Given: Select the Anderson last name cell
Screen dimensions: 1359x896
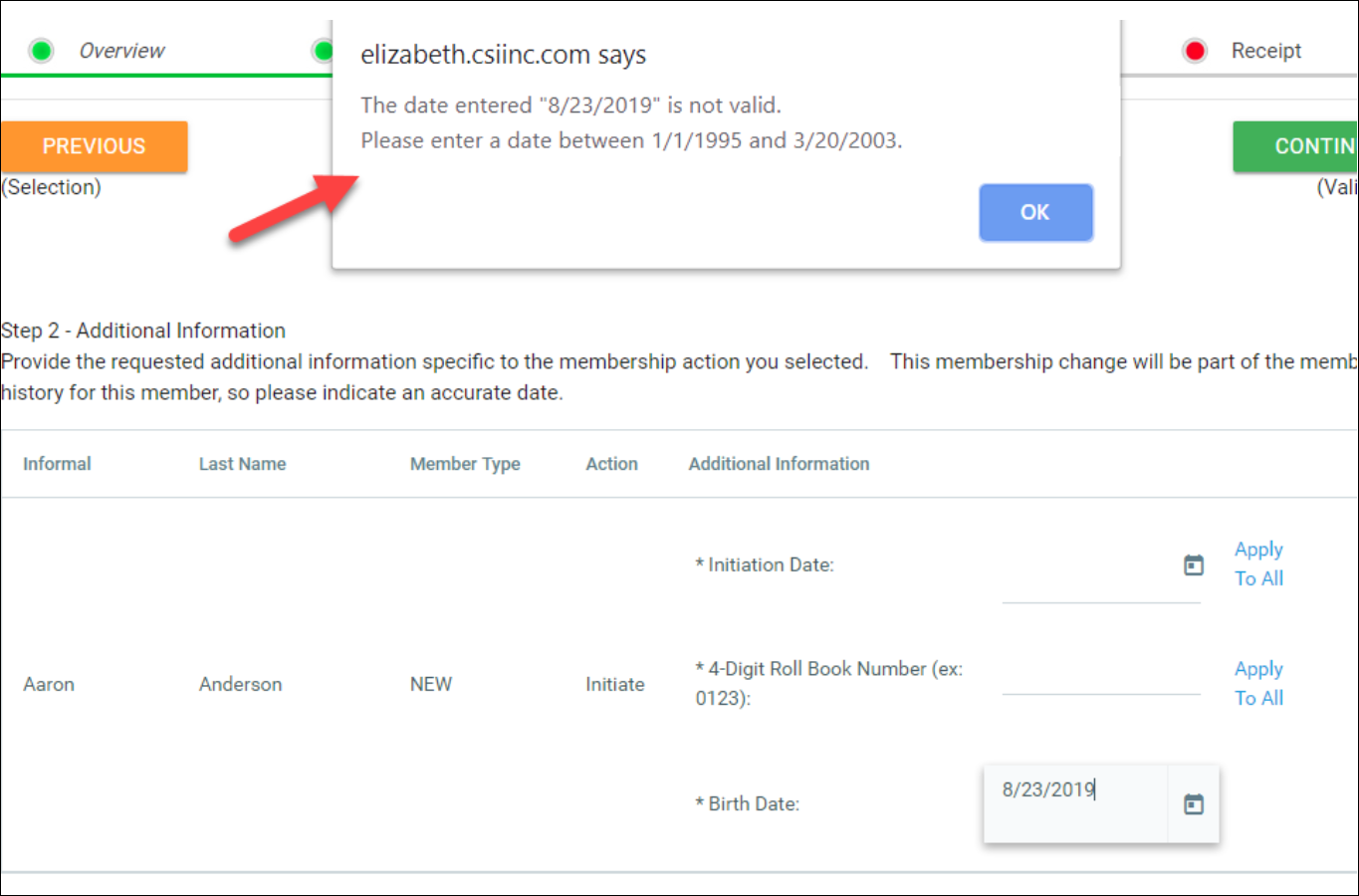Looking at the screenshot, I should coord(240,684).
